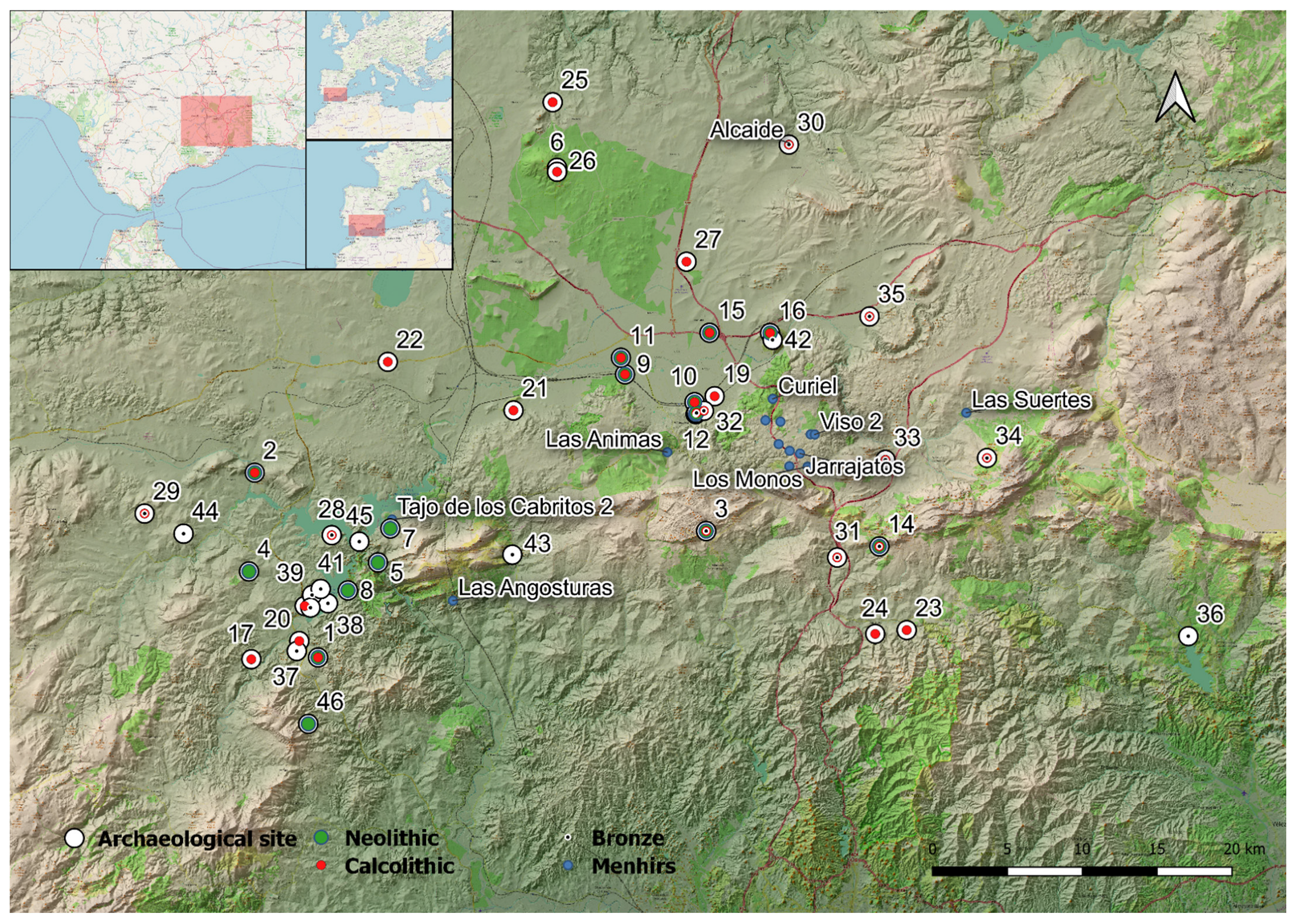Click the Neolithic green legend symbol
The width and height of the screenshot is (1295, 924).
coord(321,838)
